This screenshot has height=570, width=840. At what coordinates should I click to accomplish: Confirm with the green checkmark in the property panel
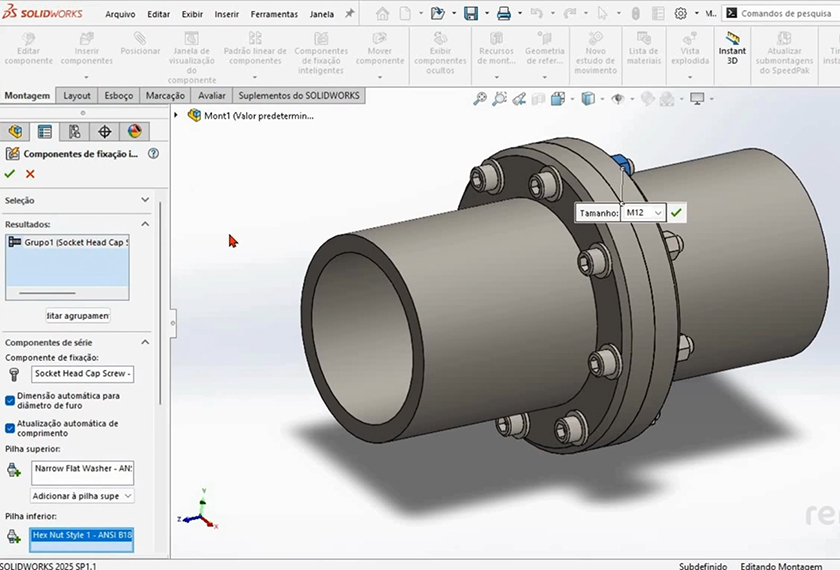[x=10, y=174]
